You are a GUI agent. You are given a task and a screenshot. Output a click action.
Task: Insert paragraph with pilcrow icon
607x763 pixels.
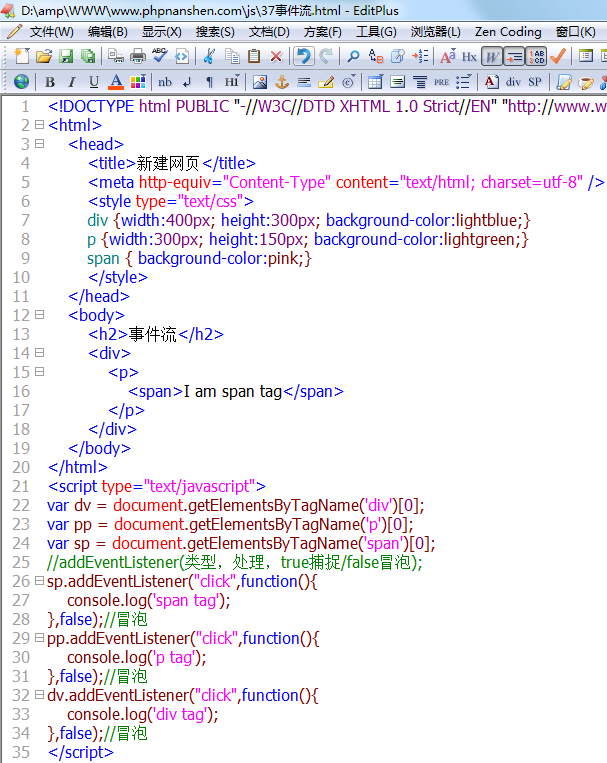[x=209, y=82]
